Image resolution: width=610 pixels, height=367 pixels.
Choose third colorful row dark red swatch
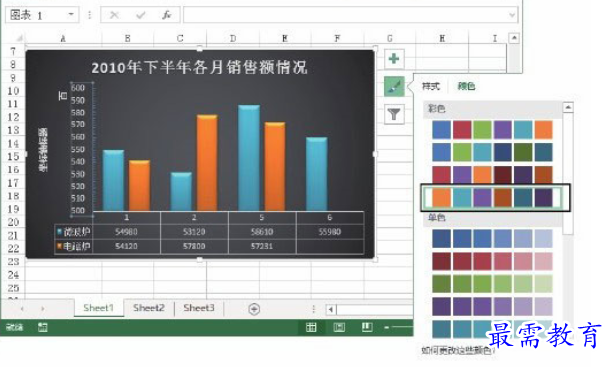pyautogui.click(x=503, y=175)
